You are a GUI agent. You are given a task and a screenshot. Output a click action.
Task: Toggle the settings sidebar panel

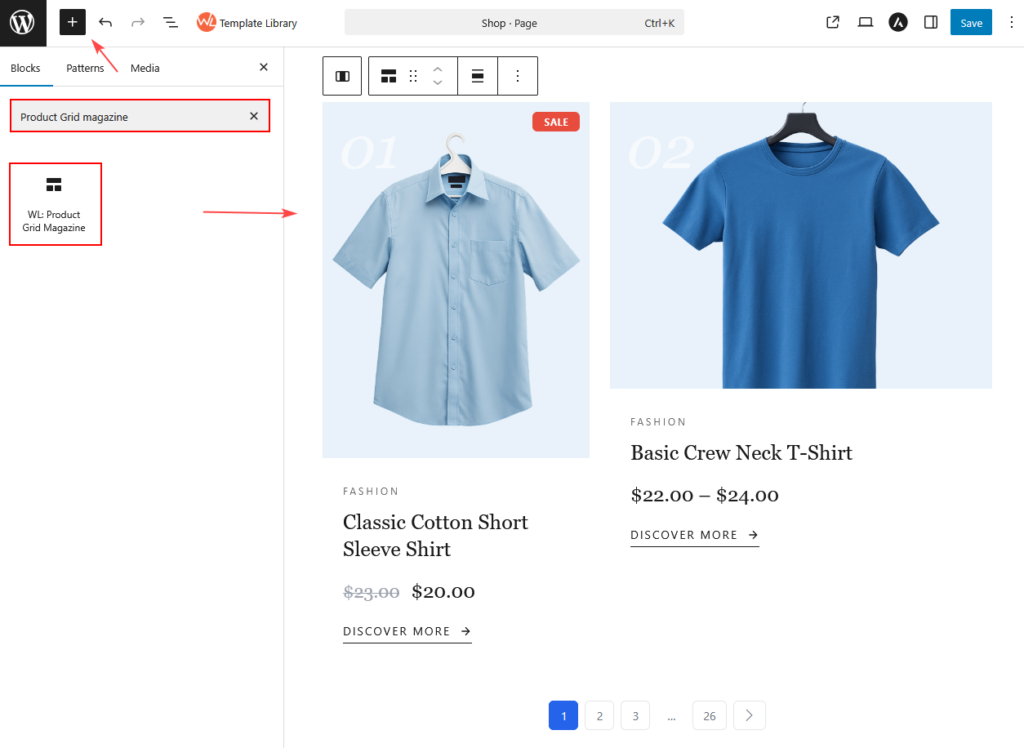coord(931,22)
